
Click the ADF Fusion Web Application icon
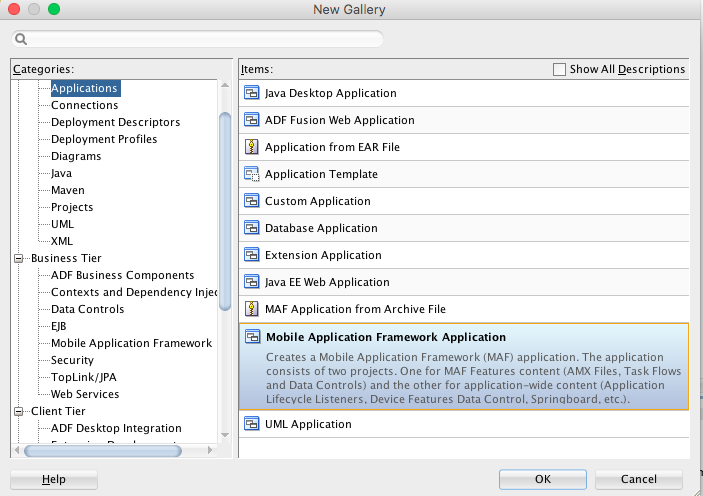coord(252,120)
